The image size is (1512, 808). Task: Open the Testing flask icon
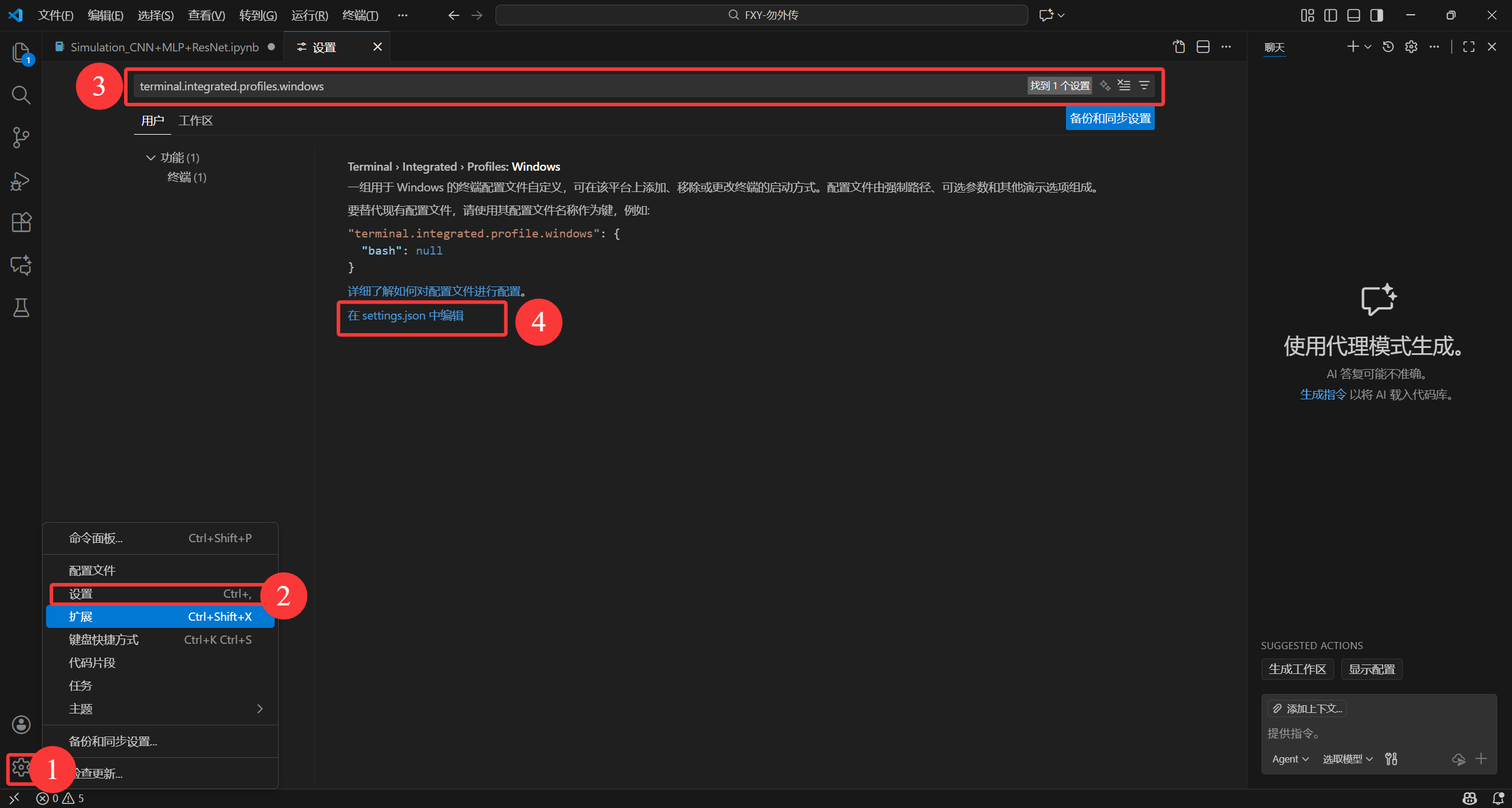point(21,308)
